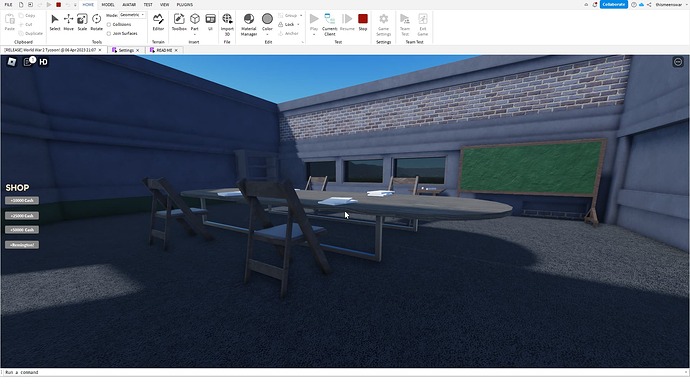Start a Team Test
Screen dimensions: 690x388
405,25
